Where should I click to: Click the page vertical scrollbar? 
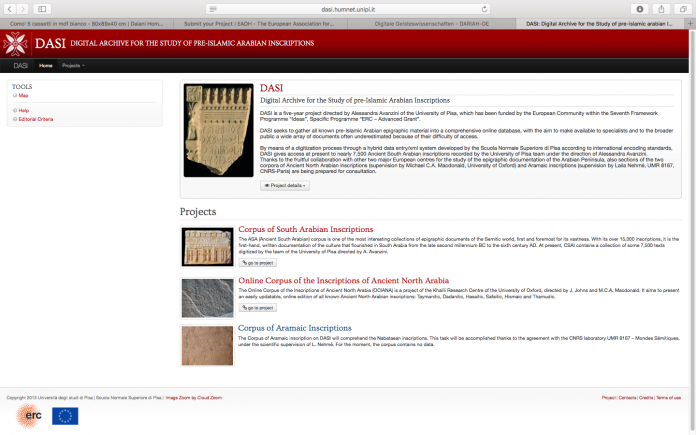pos(692,231)
